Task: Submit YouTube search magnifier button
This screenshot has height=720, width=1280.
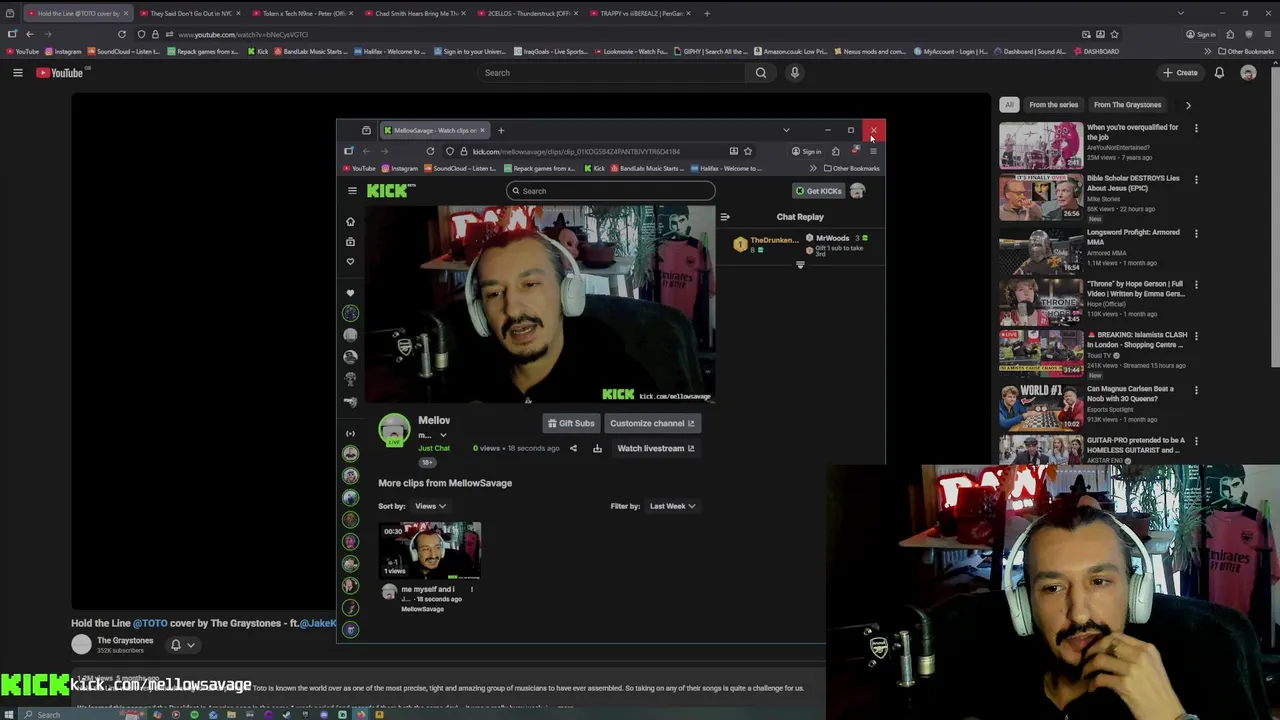Action: pos(761,73)
